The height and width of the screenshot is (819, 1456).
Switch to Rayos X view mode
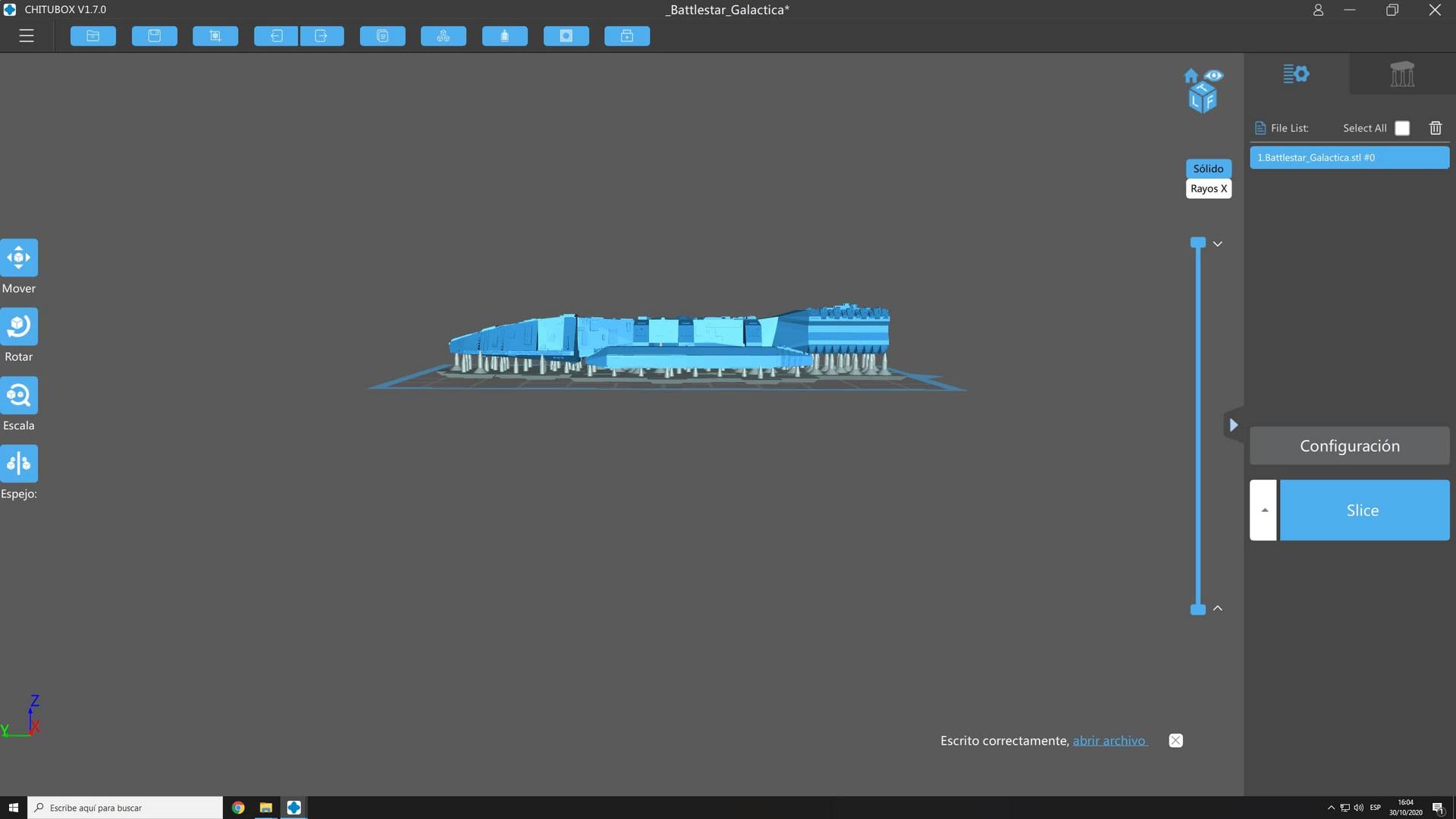tap(1208, 189)
